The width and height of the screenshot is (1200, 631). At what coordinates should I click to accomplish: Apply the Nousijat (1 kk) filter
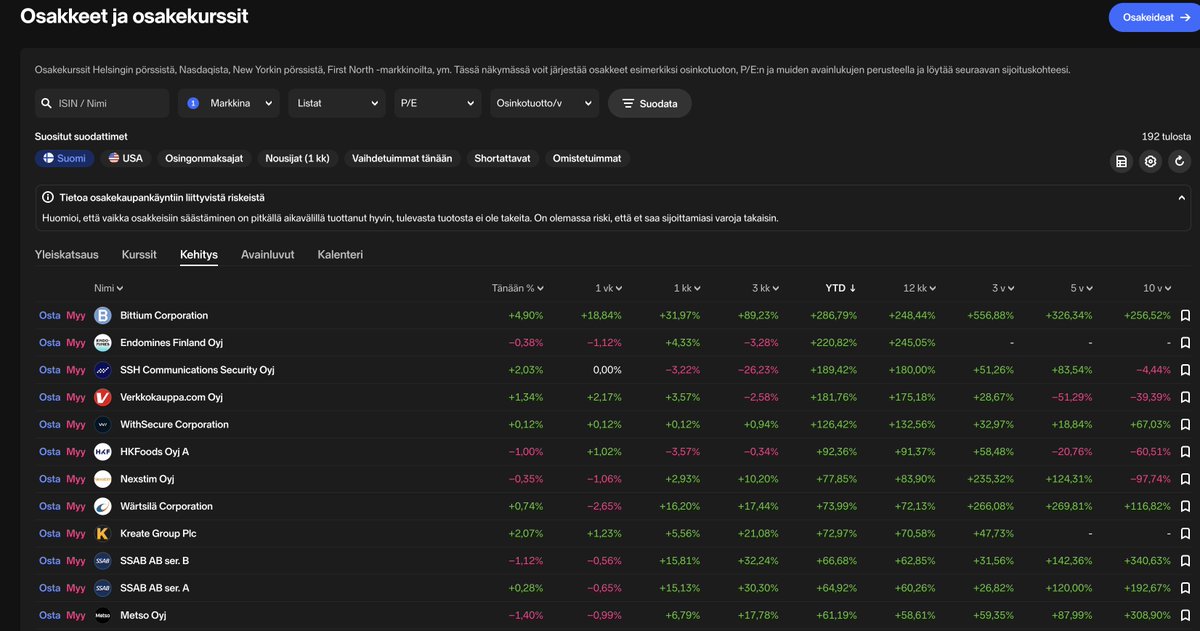297,158
